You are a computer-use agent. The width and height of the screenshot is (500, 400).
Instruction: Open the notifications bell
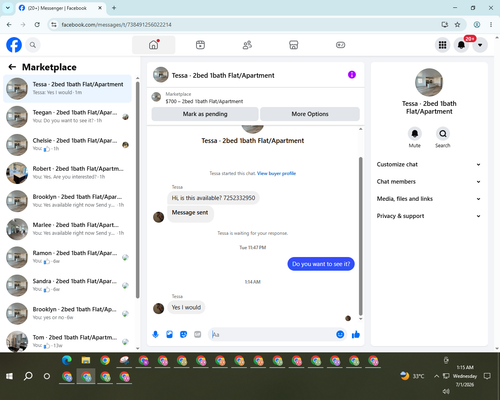pyautogui.click(x=461, y=45)
